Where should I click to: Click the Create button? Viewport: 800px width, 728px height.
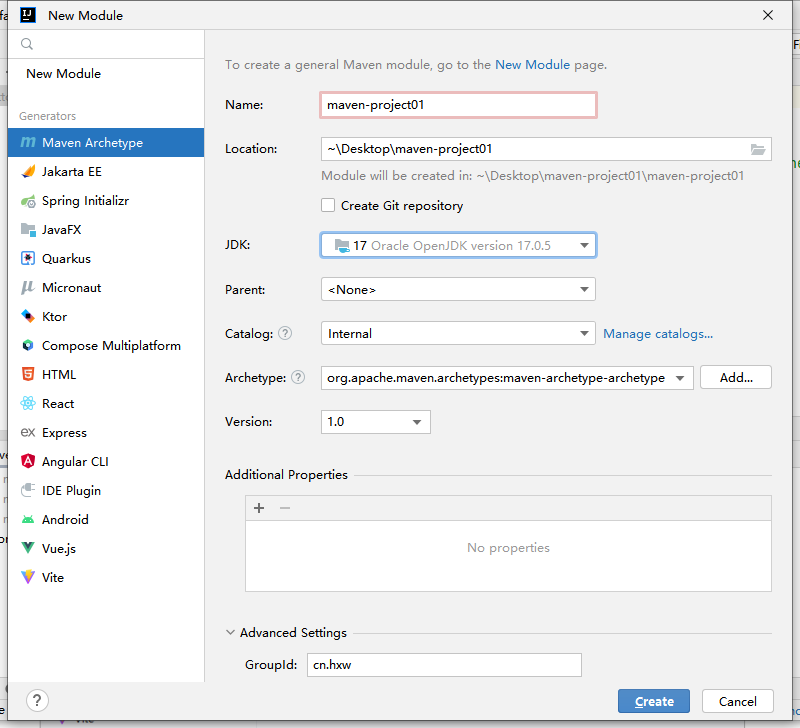[x=654, y=701]
